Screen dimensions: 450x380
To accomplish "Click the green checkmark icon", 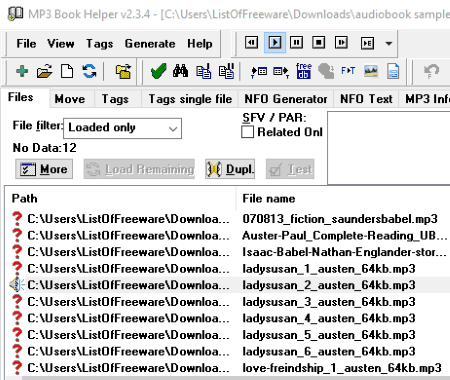I will [x=158, y=71].
